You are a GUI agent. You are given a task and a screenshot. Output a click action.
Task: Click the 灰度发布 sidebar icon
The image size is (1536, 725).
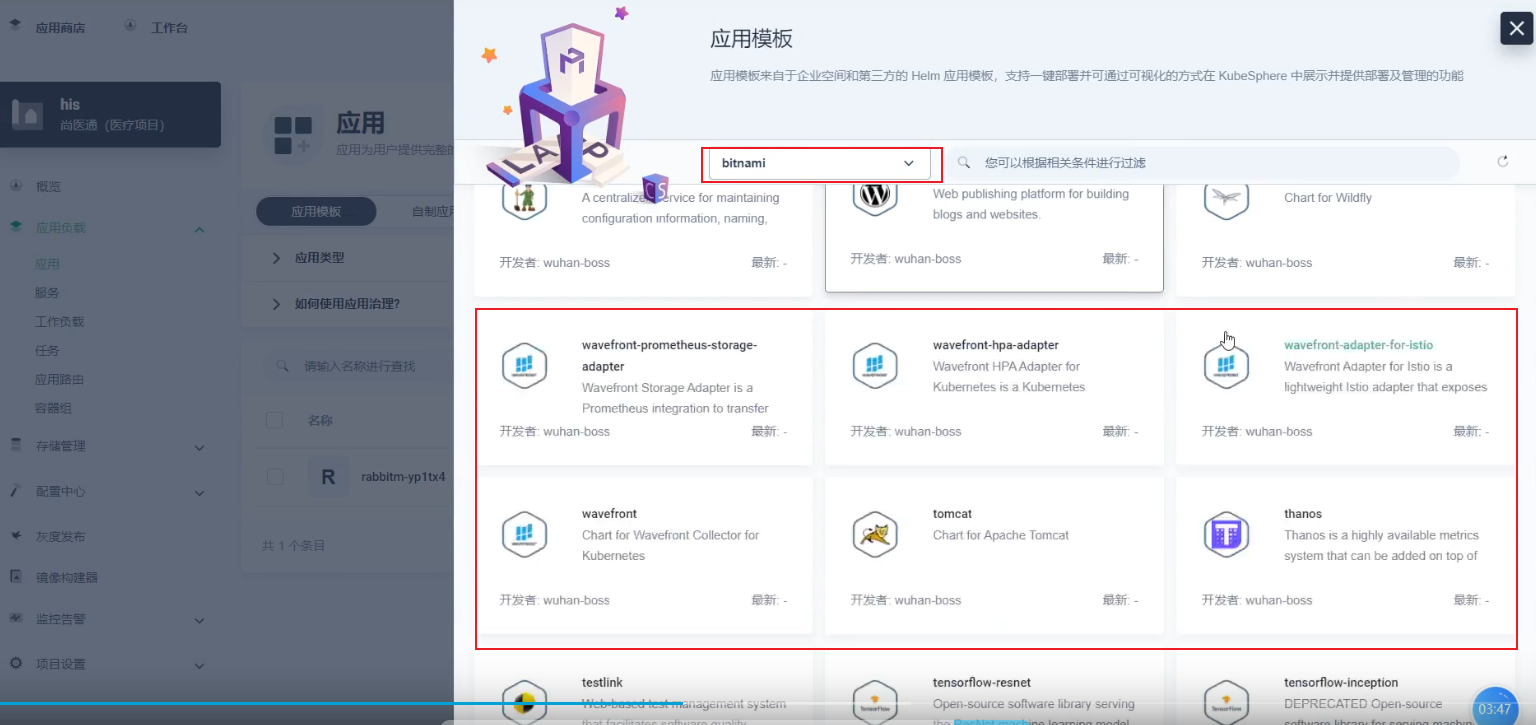[x=16, y=536]
